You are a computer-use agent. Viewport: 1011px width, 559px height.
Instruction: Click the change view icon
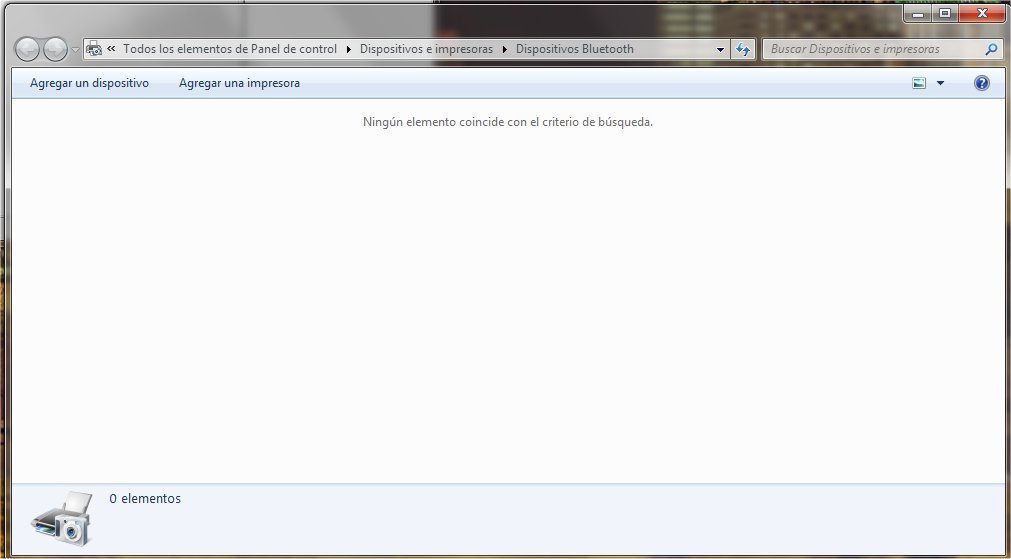click(x=919, y=83)
